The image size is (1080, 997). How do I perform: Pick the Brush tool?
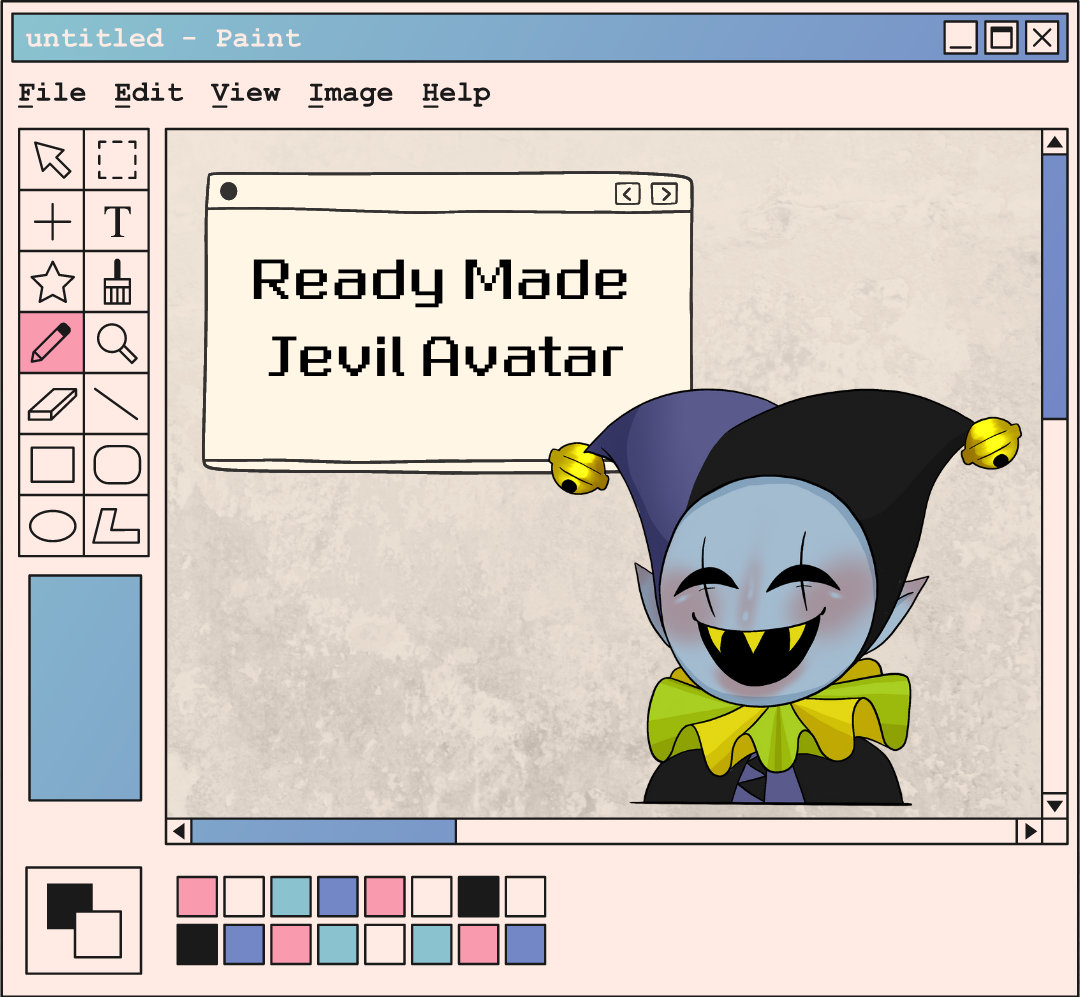point(117,283)
